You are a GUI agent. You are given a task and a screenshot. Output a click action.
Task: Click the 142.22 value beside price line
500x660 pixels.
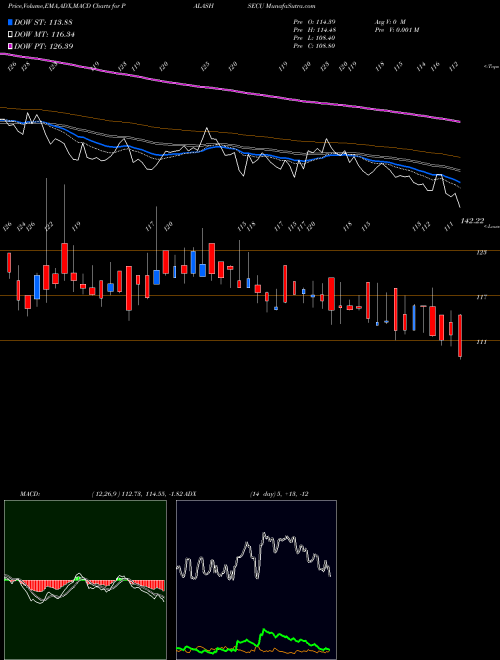(472, 221)
